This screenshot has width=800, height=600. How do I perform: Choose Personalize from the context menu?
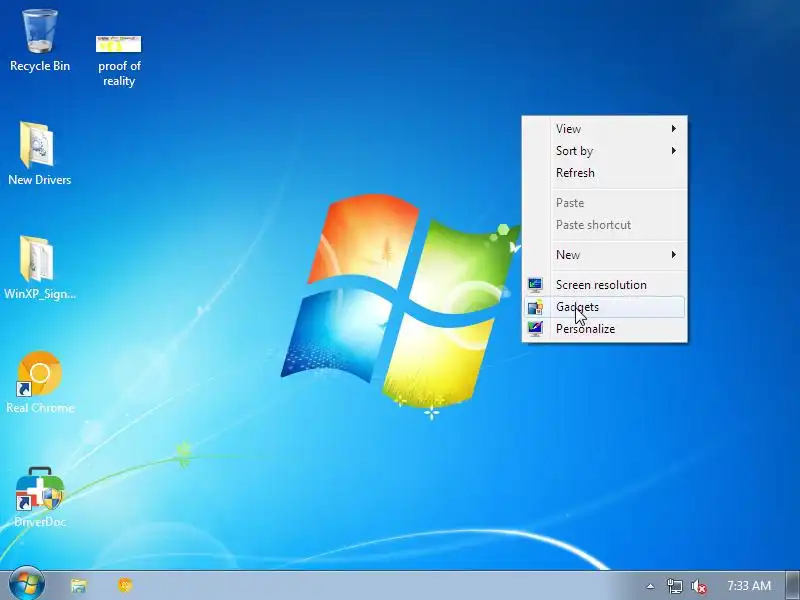(x=605, y=329)
